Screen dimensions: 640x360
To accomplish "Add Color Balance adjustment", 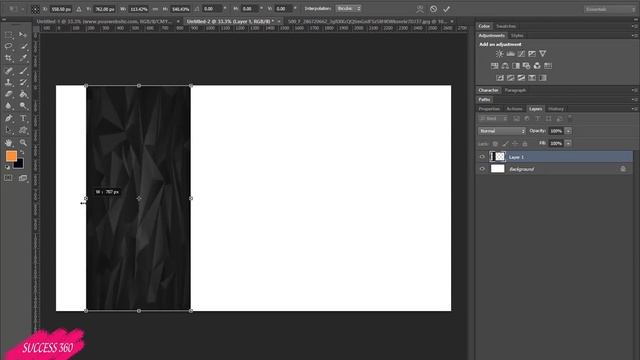I will pyautogui.click(x=505, y=66).
